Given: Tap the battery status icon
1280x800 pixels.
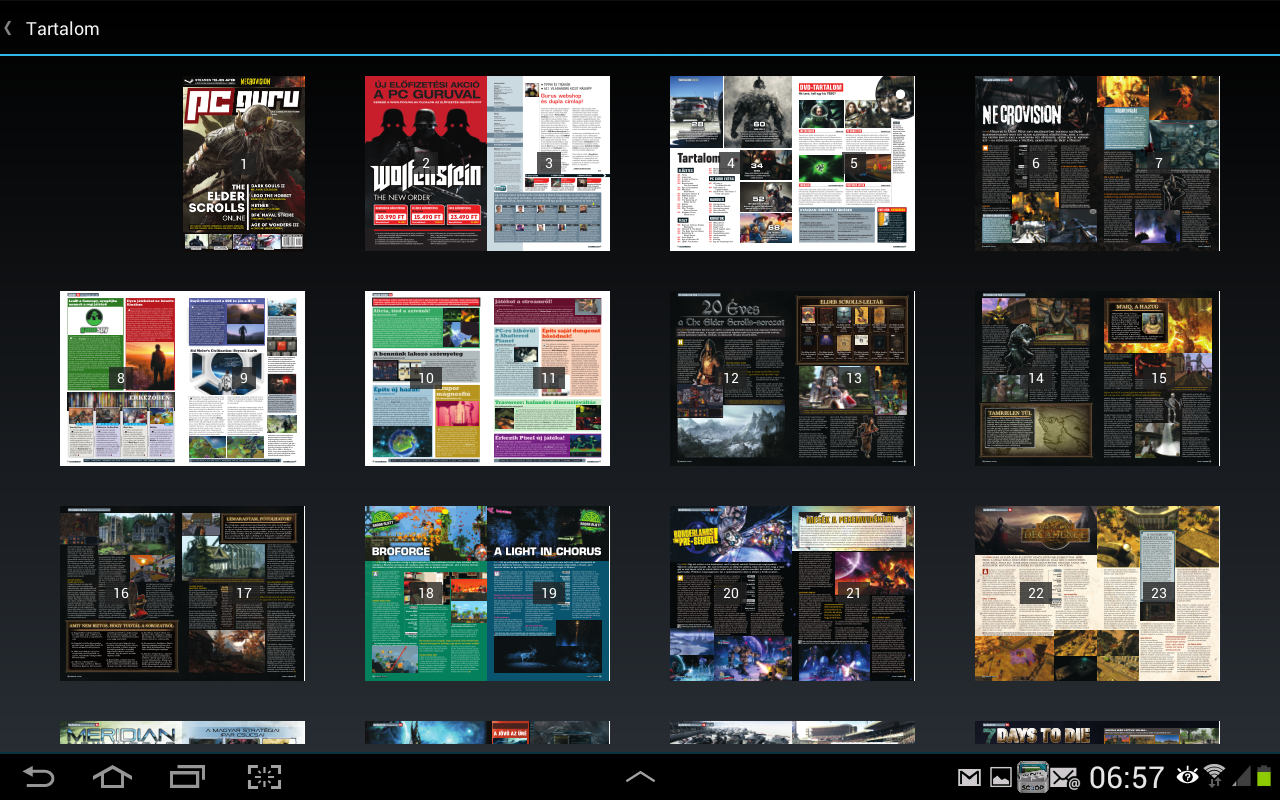Looking at the screenshot, I should pyautogui.click(x=1265, y=775).
